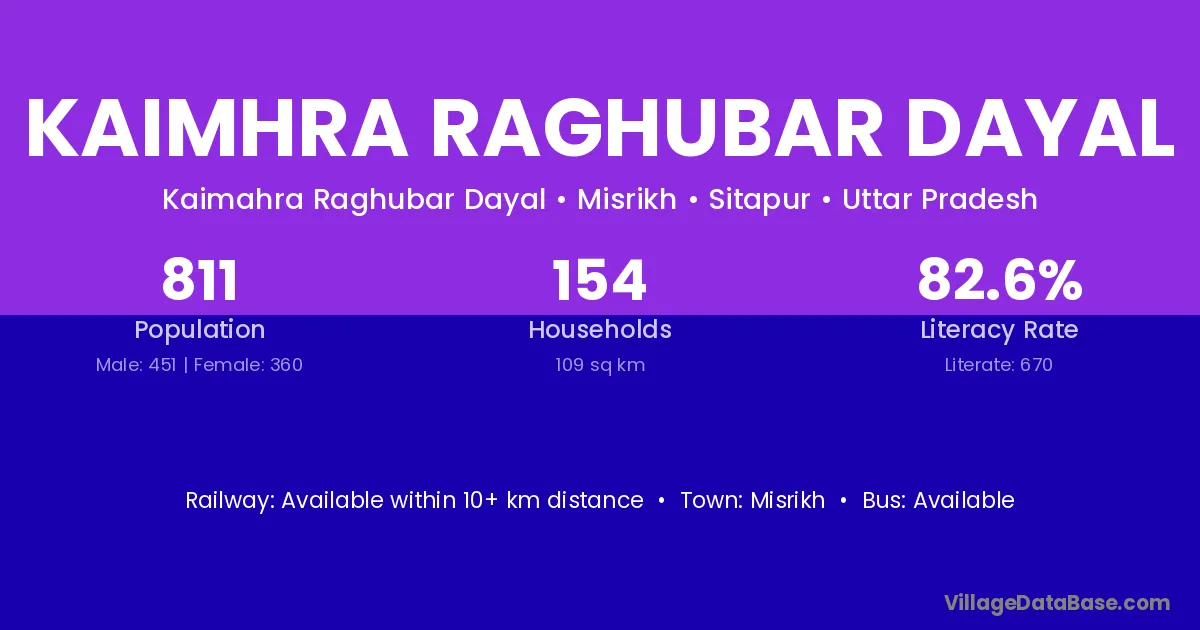The image size is (1200, 630).
Task: Click the large KAIMHRA RAGHUBAR DAYAL heading
Action: [600, 130]
